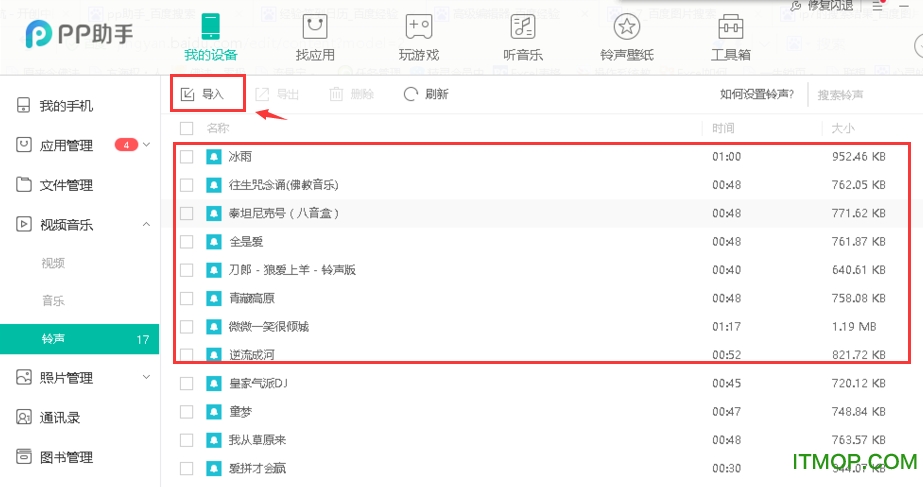The width and height of the screenshot is (923, 487).
Task: Click 文件管理 folder icon in sidebar
Action: coord(24,184)
